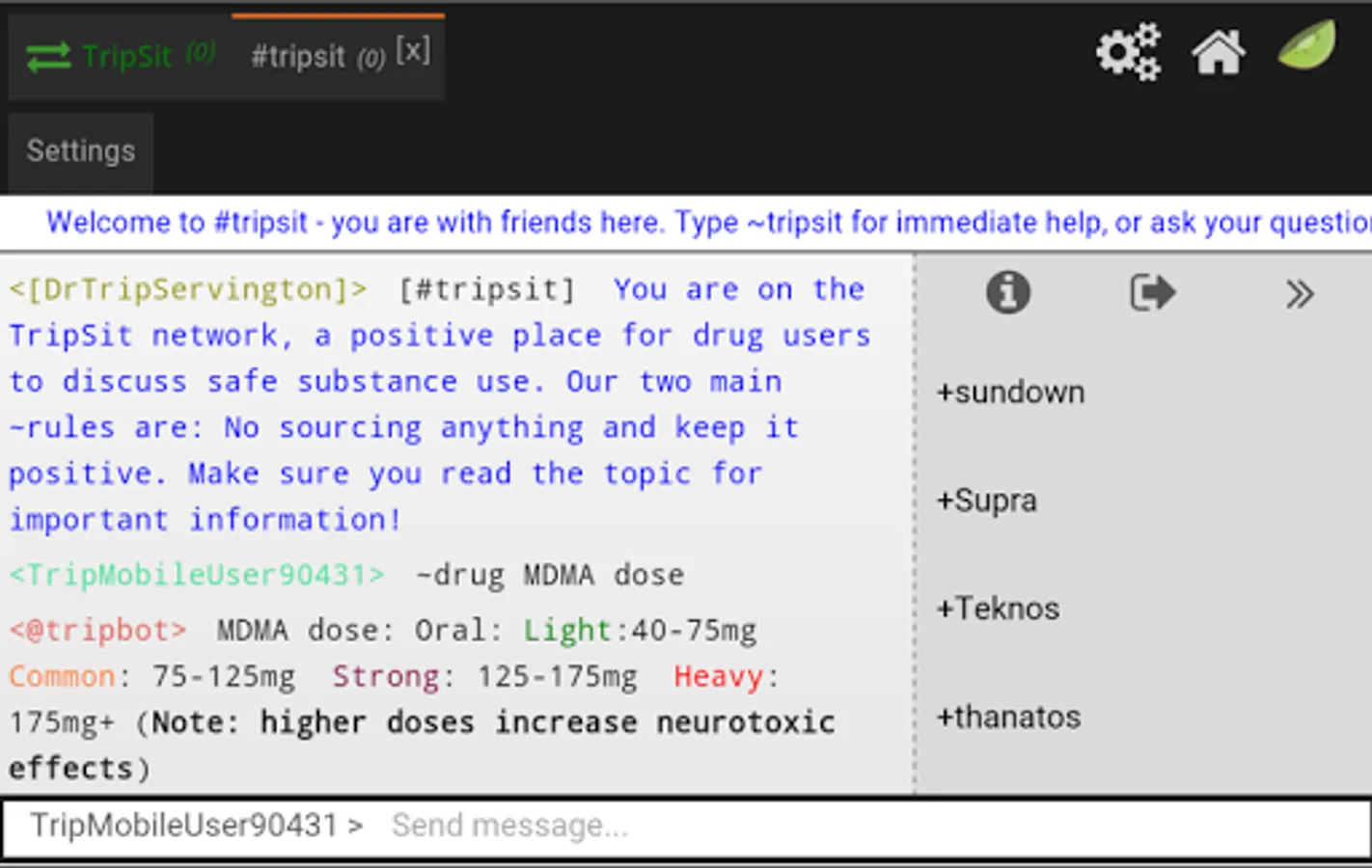
Task: Click the "~drug MDMA dose" message text
Action: click(550, 575)
